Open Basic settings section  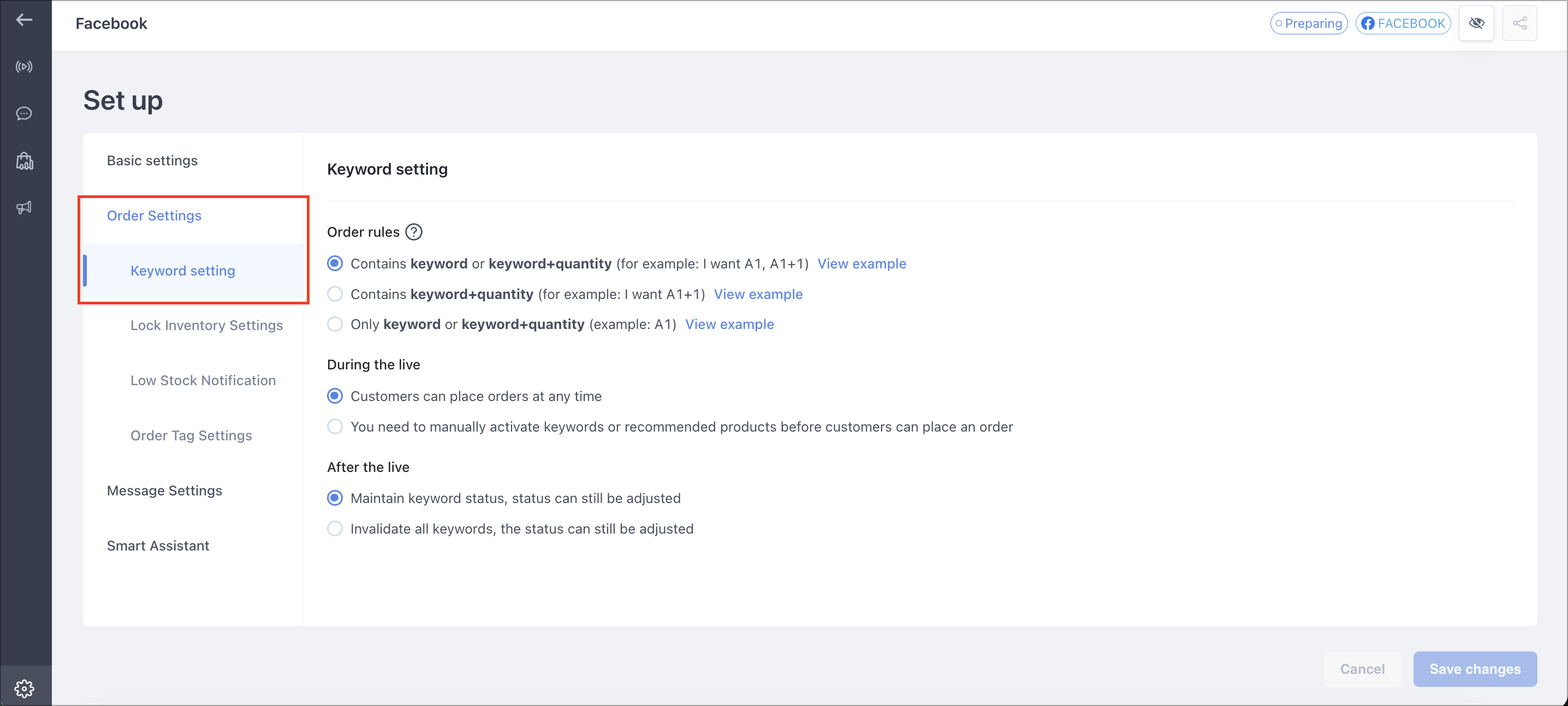(152, 160)
